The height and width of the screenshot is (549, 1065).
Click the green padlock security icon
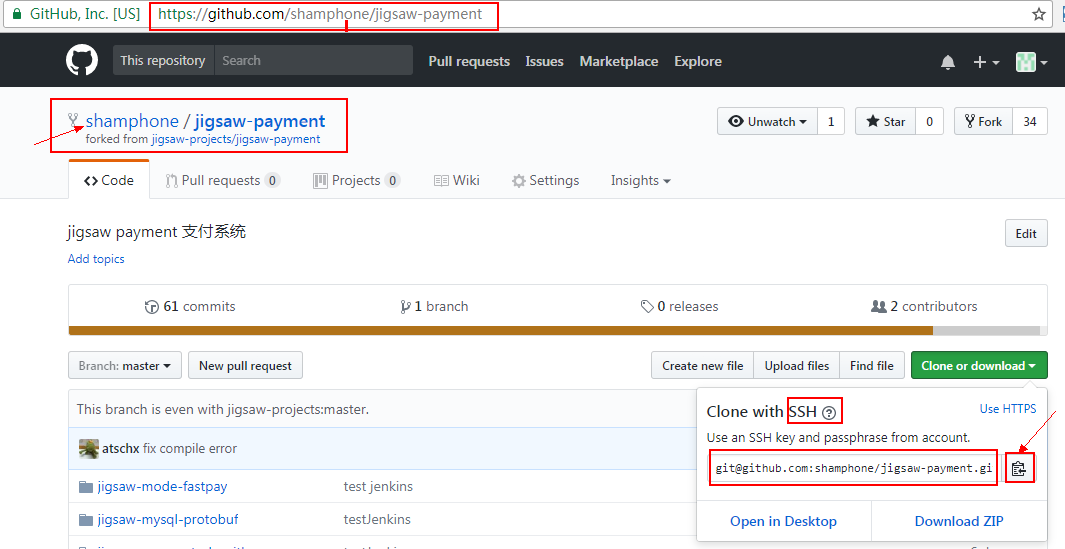point(17,14)
